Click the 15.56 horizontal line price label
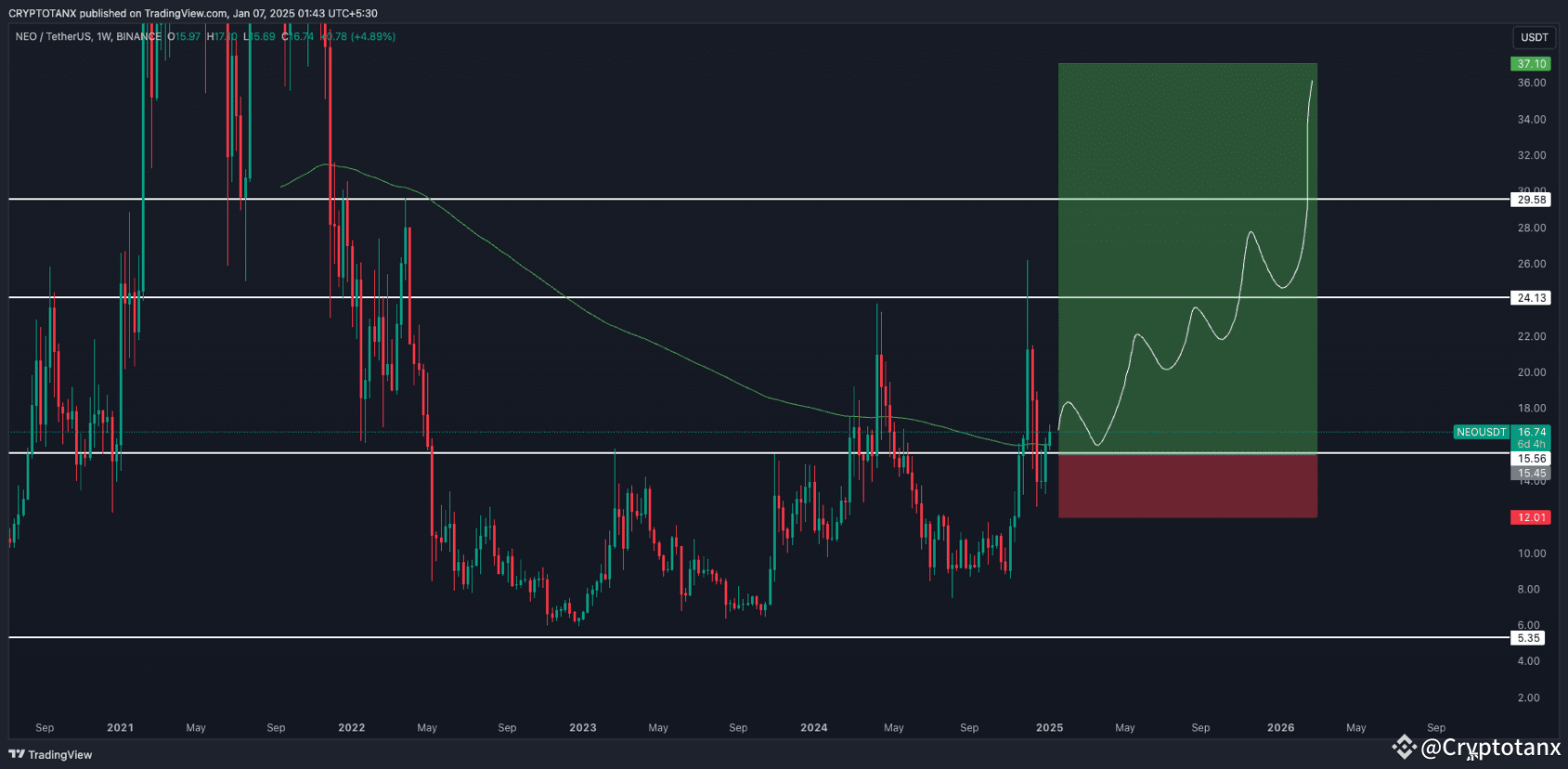 tap(1531, 459)
